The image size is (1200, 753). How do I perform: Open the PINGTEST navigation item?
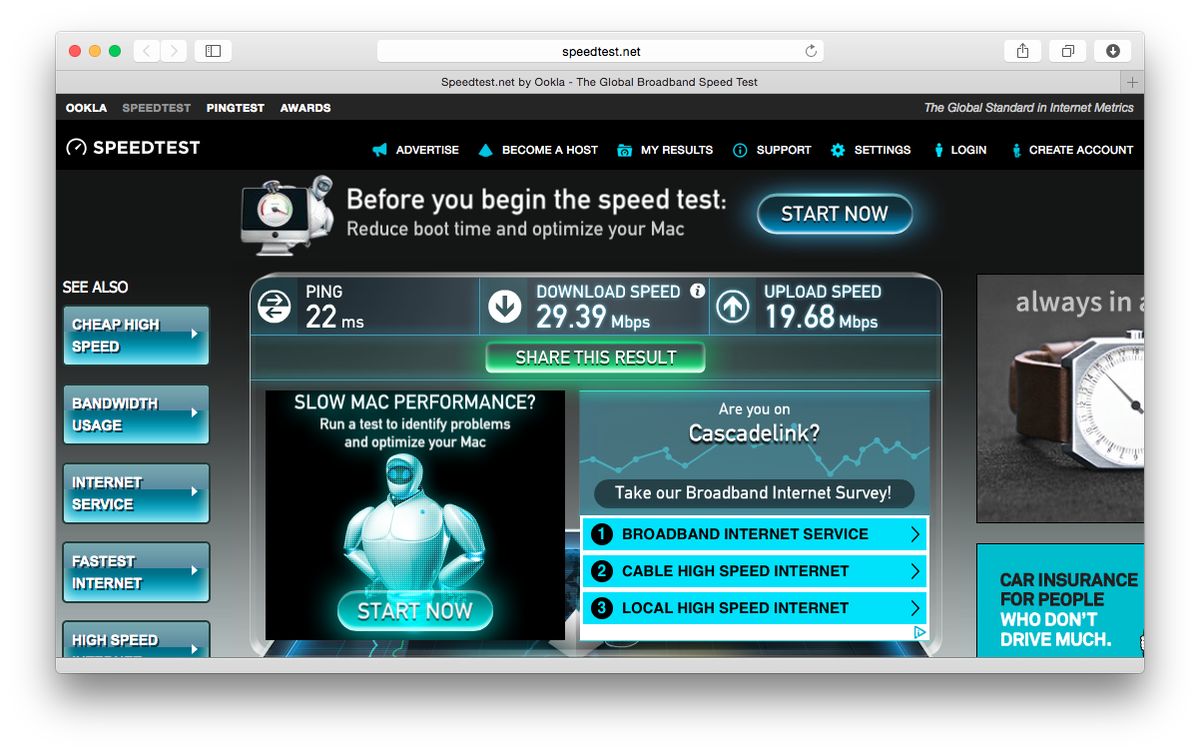pos(235,108)
